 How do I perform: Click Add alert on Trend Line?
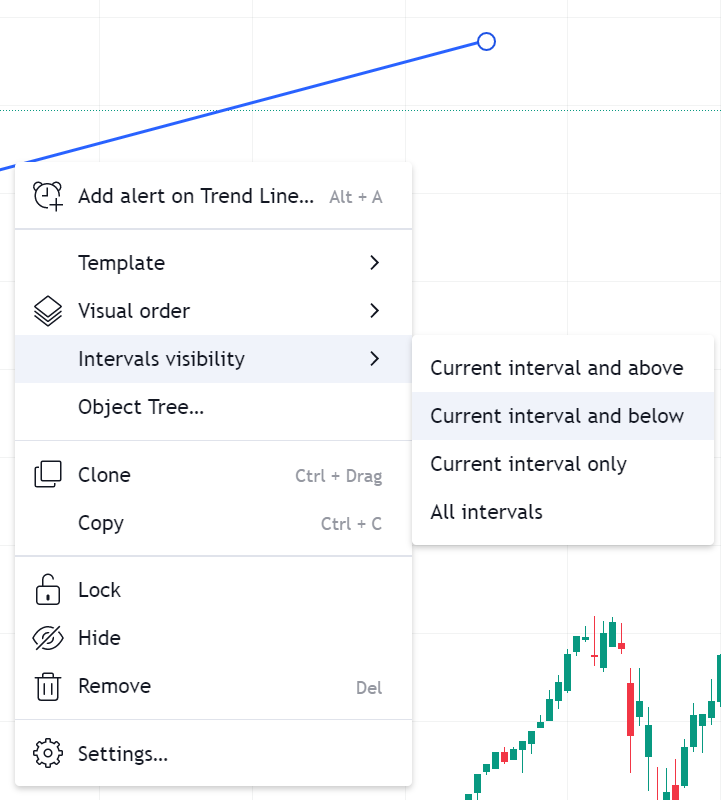196,196
